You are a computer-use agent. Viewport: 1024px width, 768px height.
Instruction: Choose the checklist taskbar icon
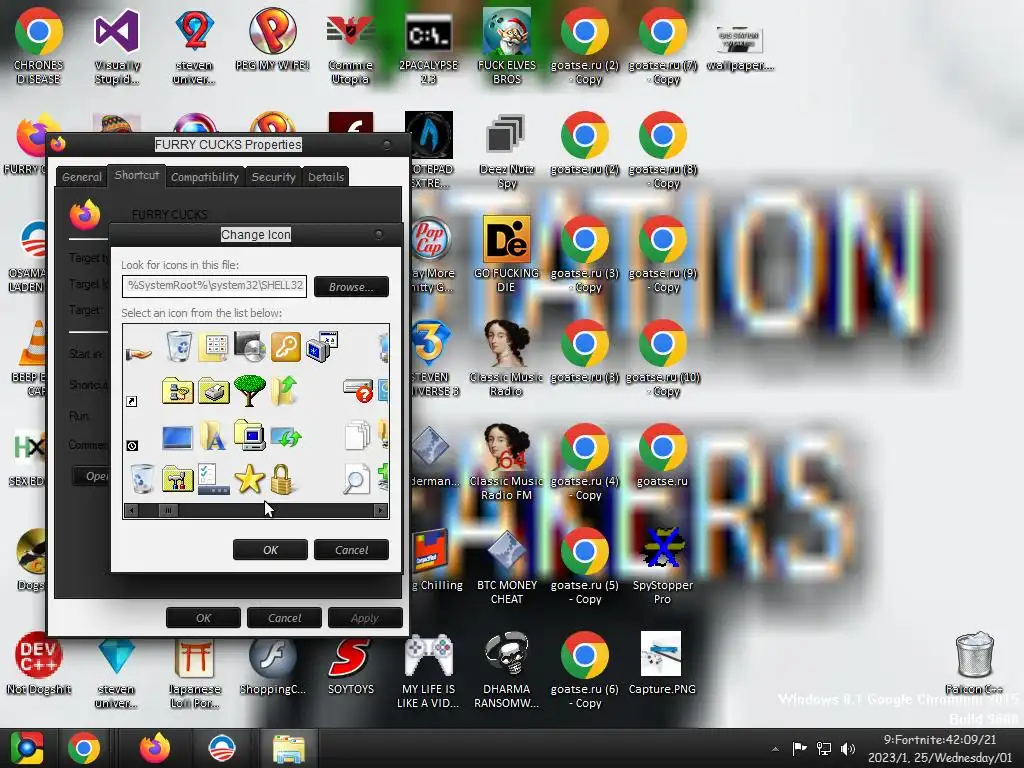[x=214, y=479]
